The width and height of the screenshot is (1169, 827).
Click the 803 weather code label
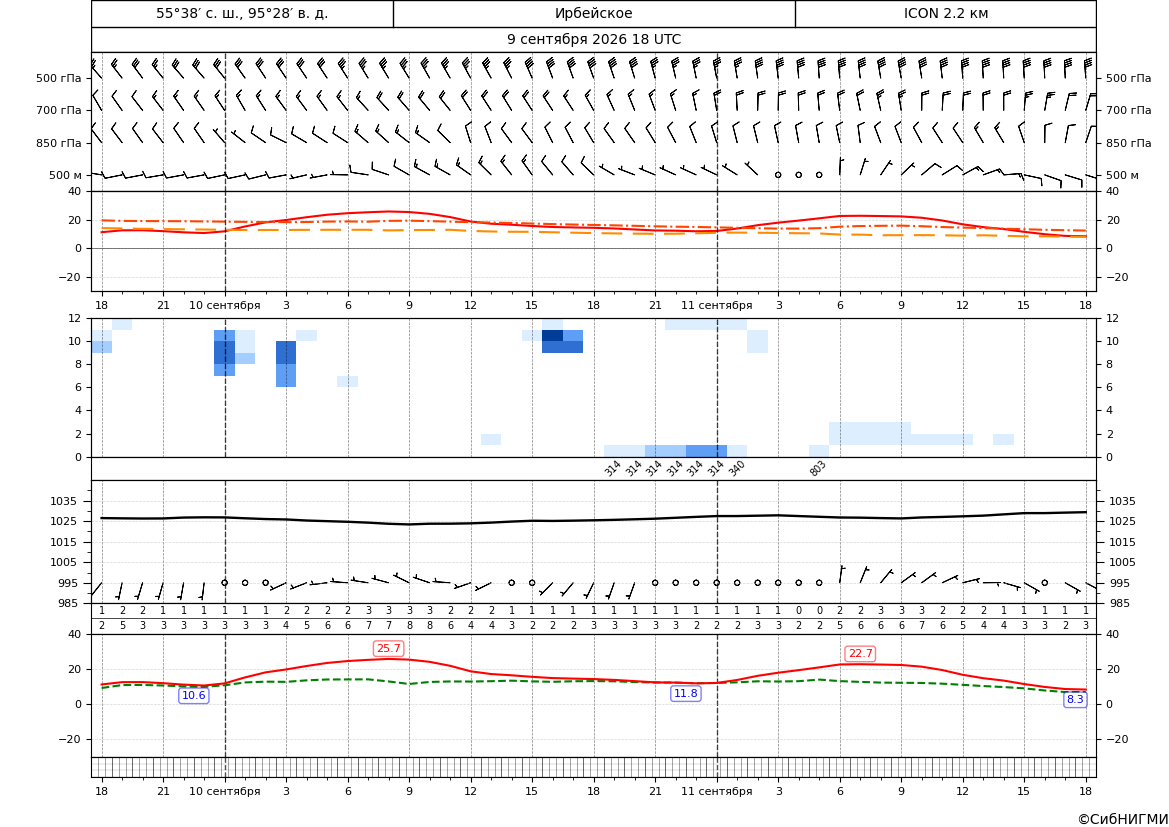point(817,468)
